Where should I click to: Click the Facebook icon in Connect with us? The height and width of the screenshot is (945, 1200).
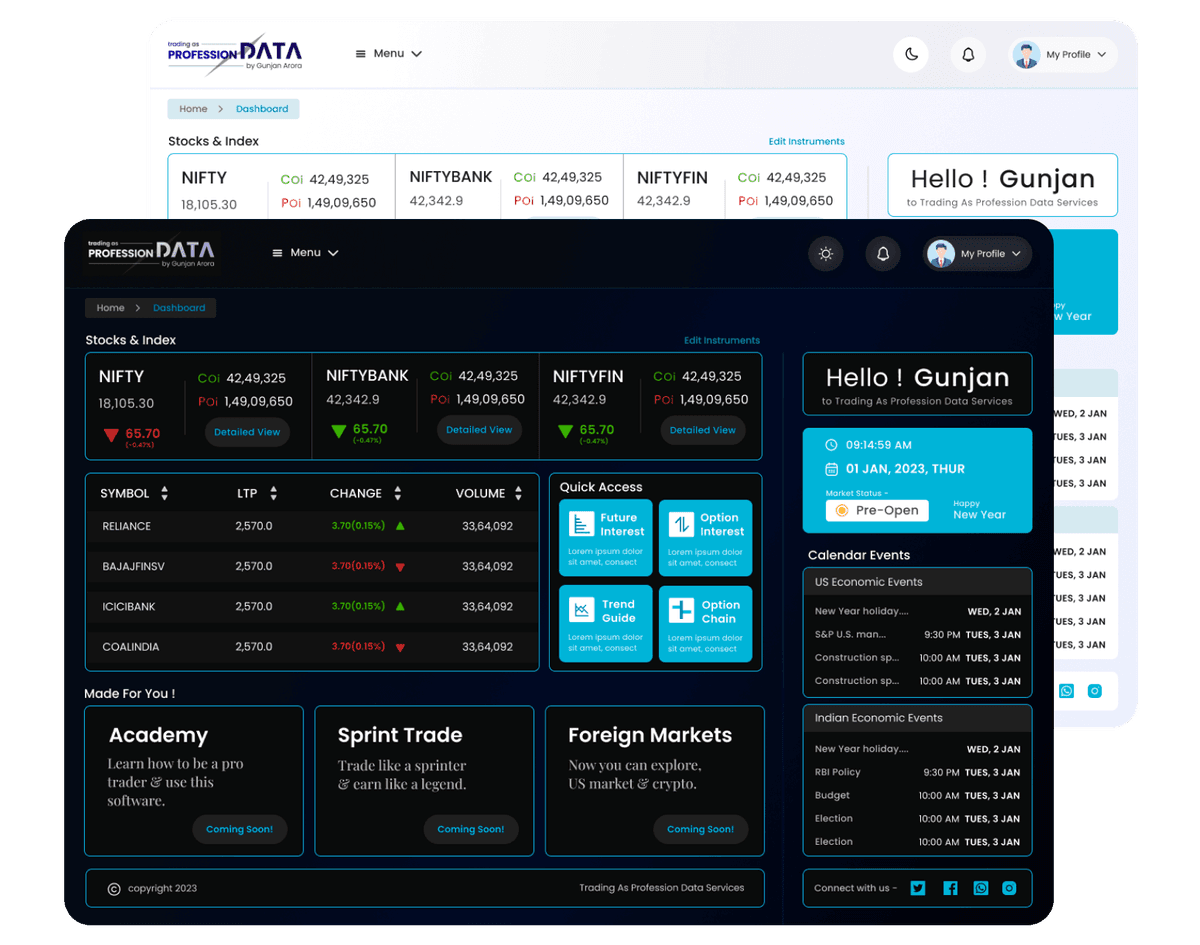pos(950,887)
